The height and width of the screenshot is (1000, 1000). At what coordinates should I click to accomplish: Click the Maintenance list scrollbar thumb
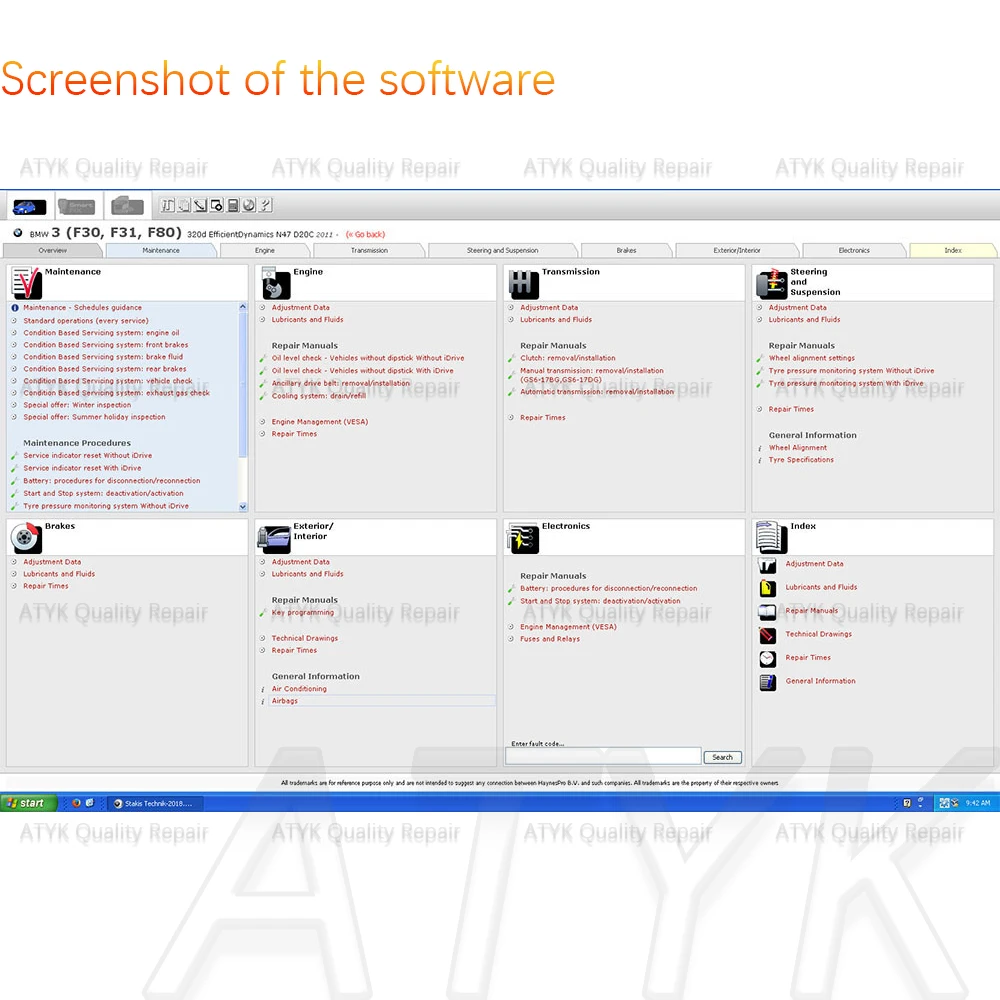click(242, 384)
